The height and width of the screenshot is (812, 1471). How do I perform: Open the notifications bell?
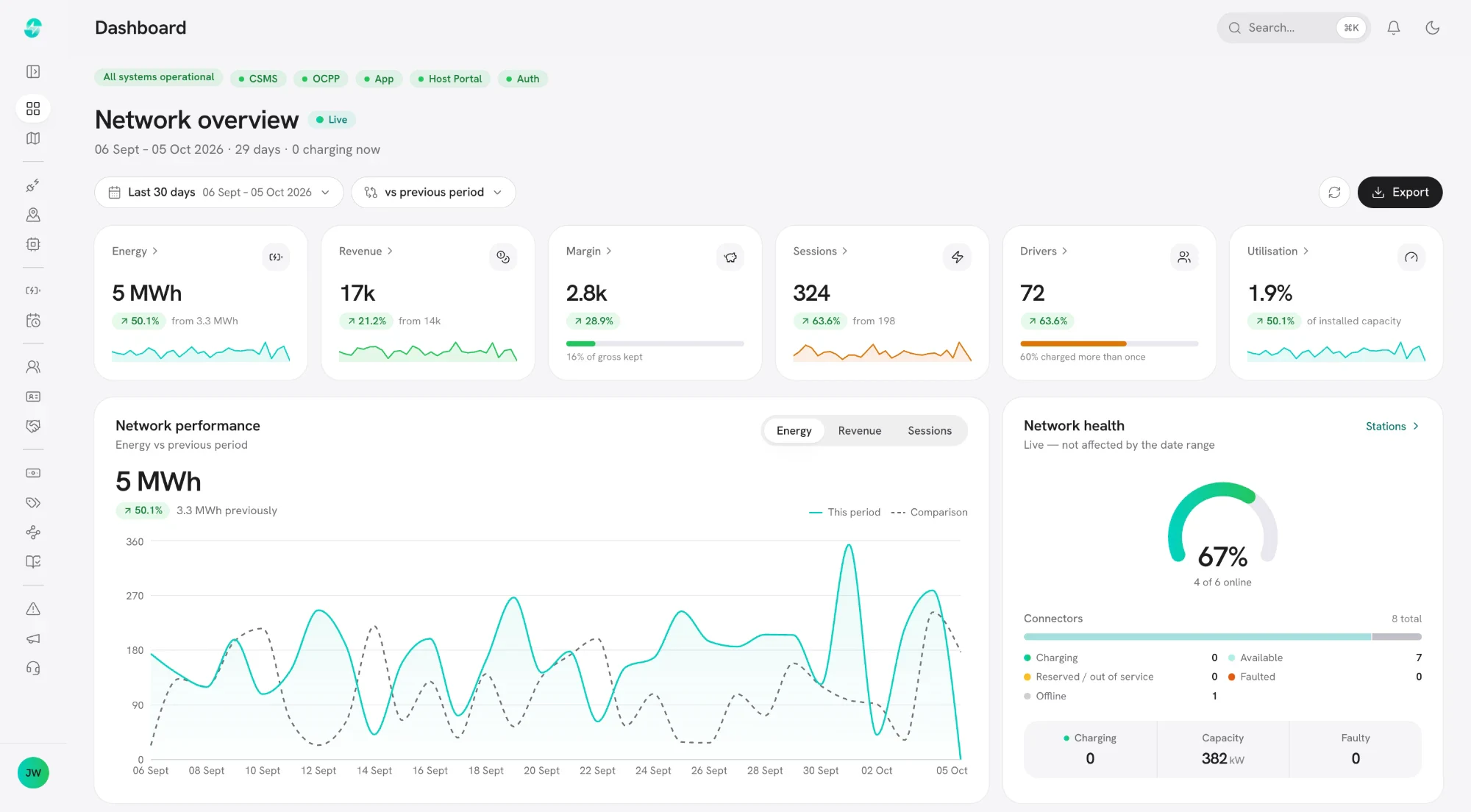tap(1394, 28)
